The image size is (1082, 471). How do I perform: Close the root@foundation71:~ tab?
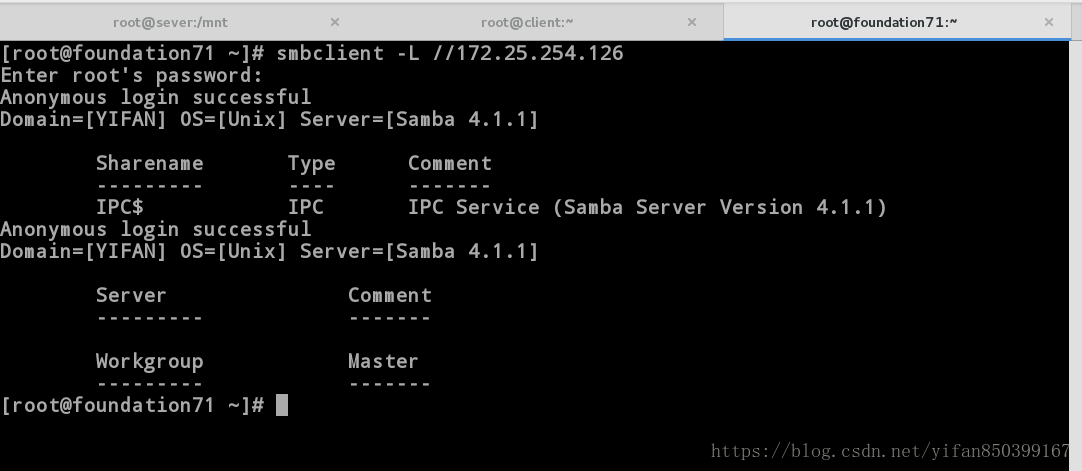pyautogui.click(x=1049, y=22)
